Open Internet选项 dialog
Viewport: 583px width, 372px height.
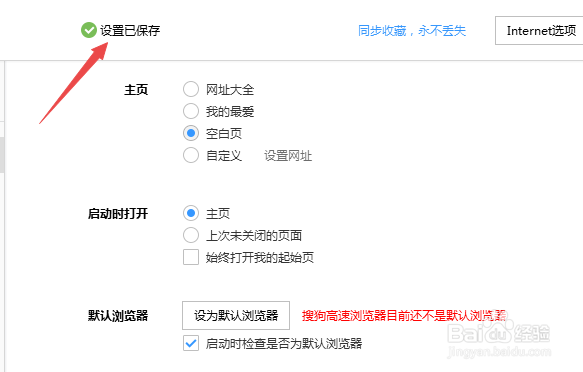pyautogui.click(x=539, y=30)
